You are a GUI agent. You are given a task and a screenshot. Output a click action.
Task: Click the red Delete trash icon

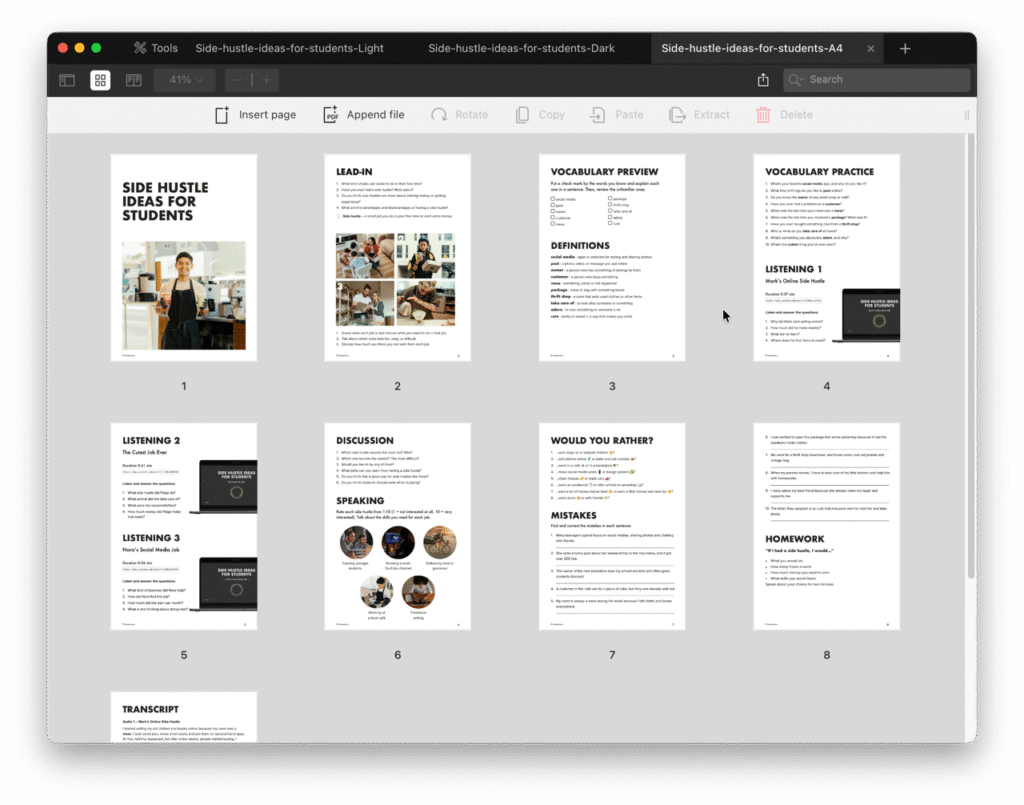click(761, 114)
